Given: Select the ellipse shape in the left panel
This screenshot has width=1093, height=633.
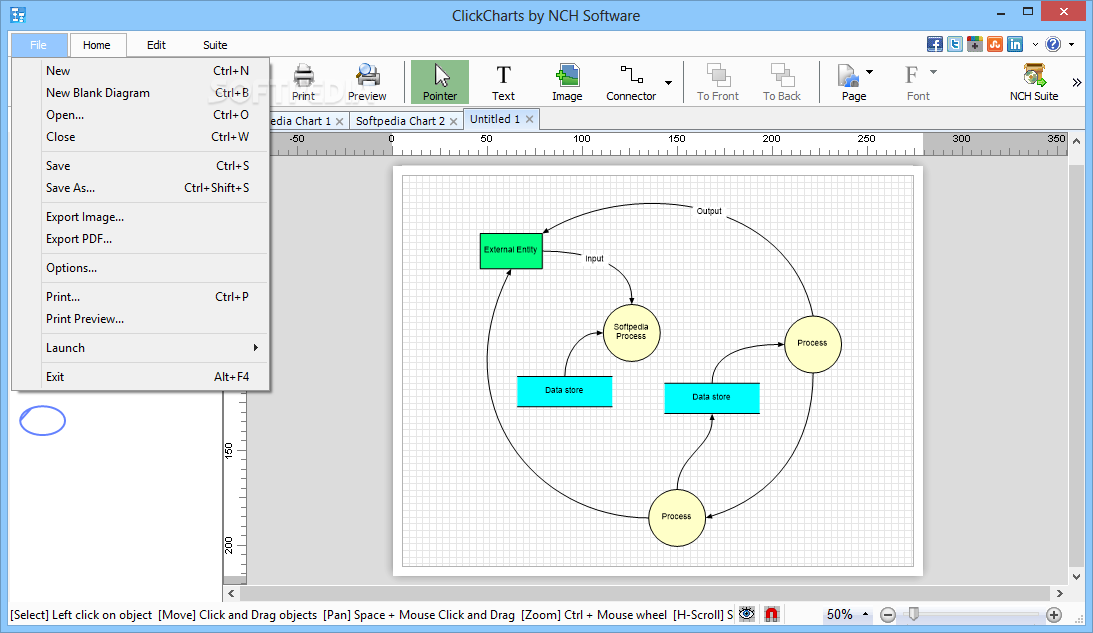Looking at the screenshot, I should (x=43, y=421).
